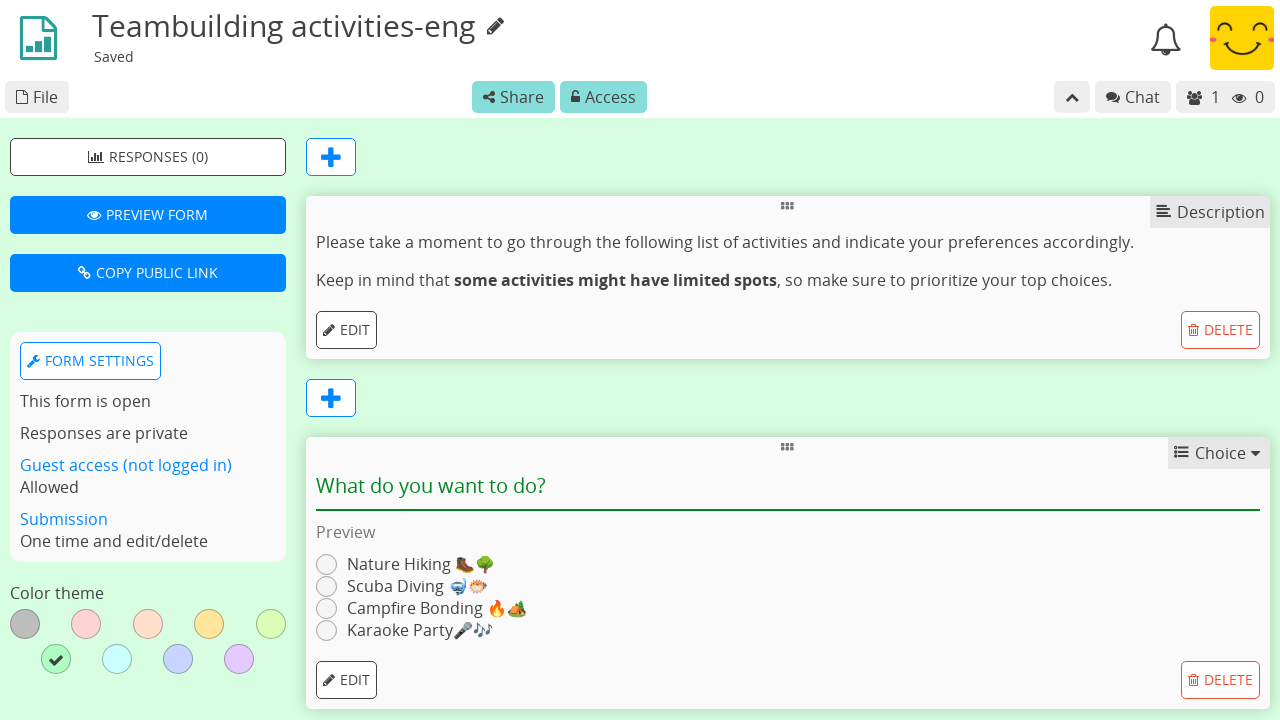This screenshot has height=720, width=1280.
Task: Open the notifications bell
Action: [x=1165, y=38]
